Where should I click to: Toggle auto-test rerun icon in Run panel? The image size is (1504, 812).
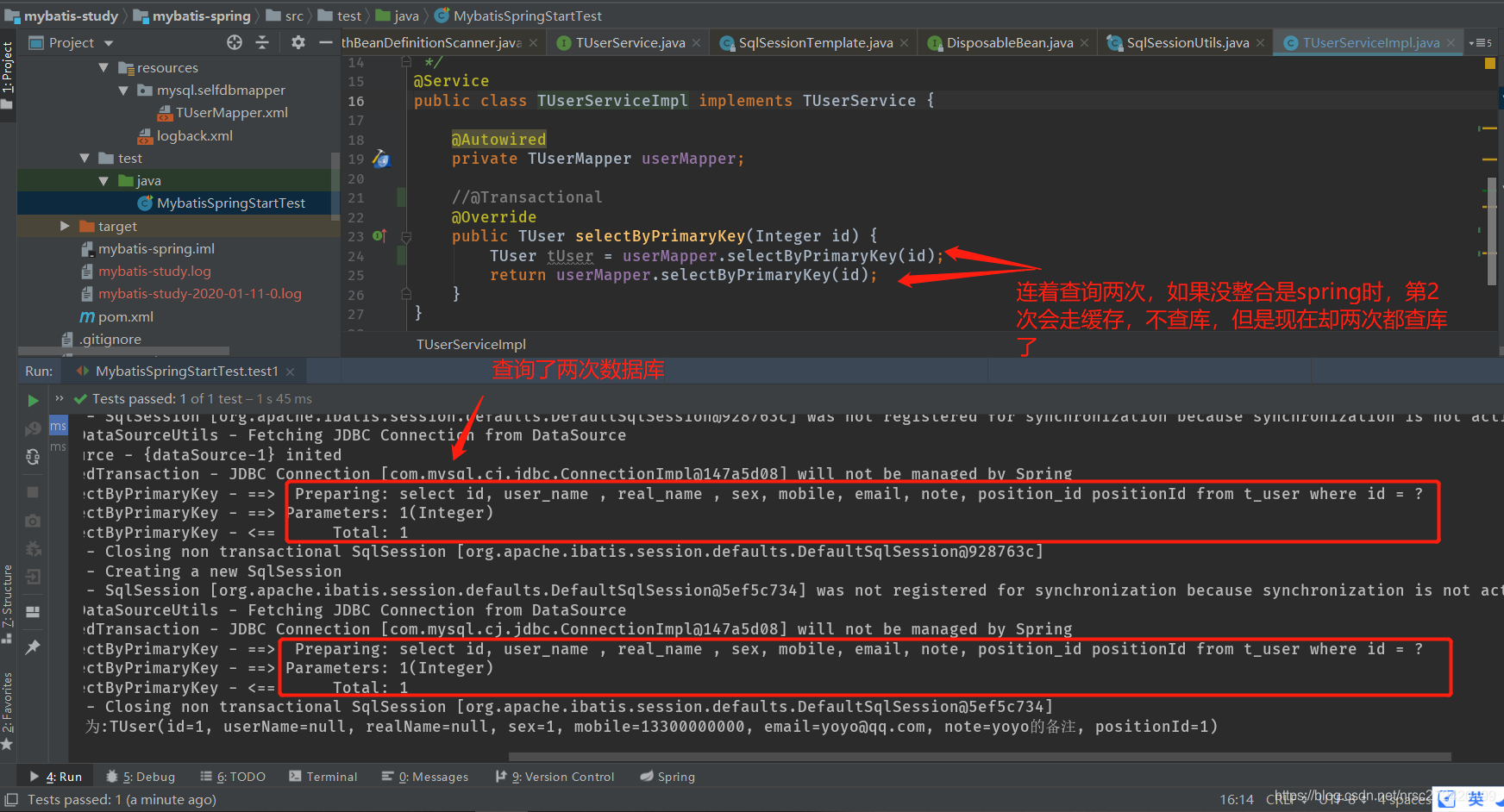coord(33,457)
